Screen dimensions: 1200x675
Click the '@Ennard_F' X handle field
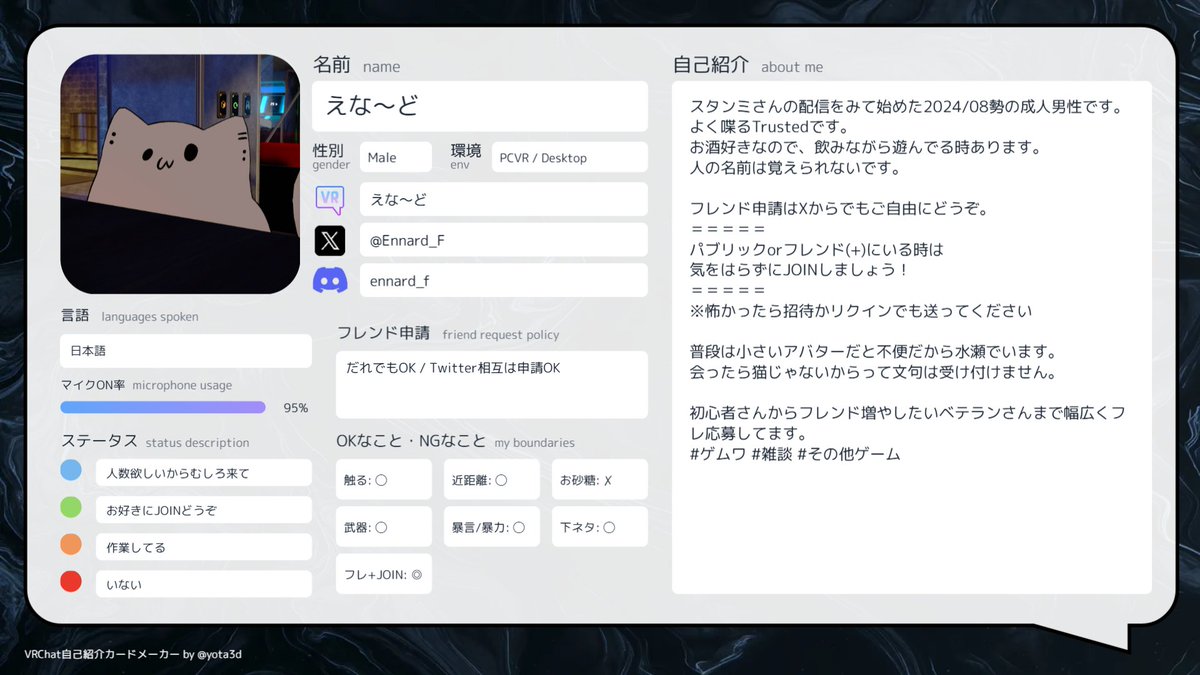coord(504,240)
